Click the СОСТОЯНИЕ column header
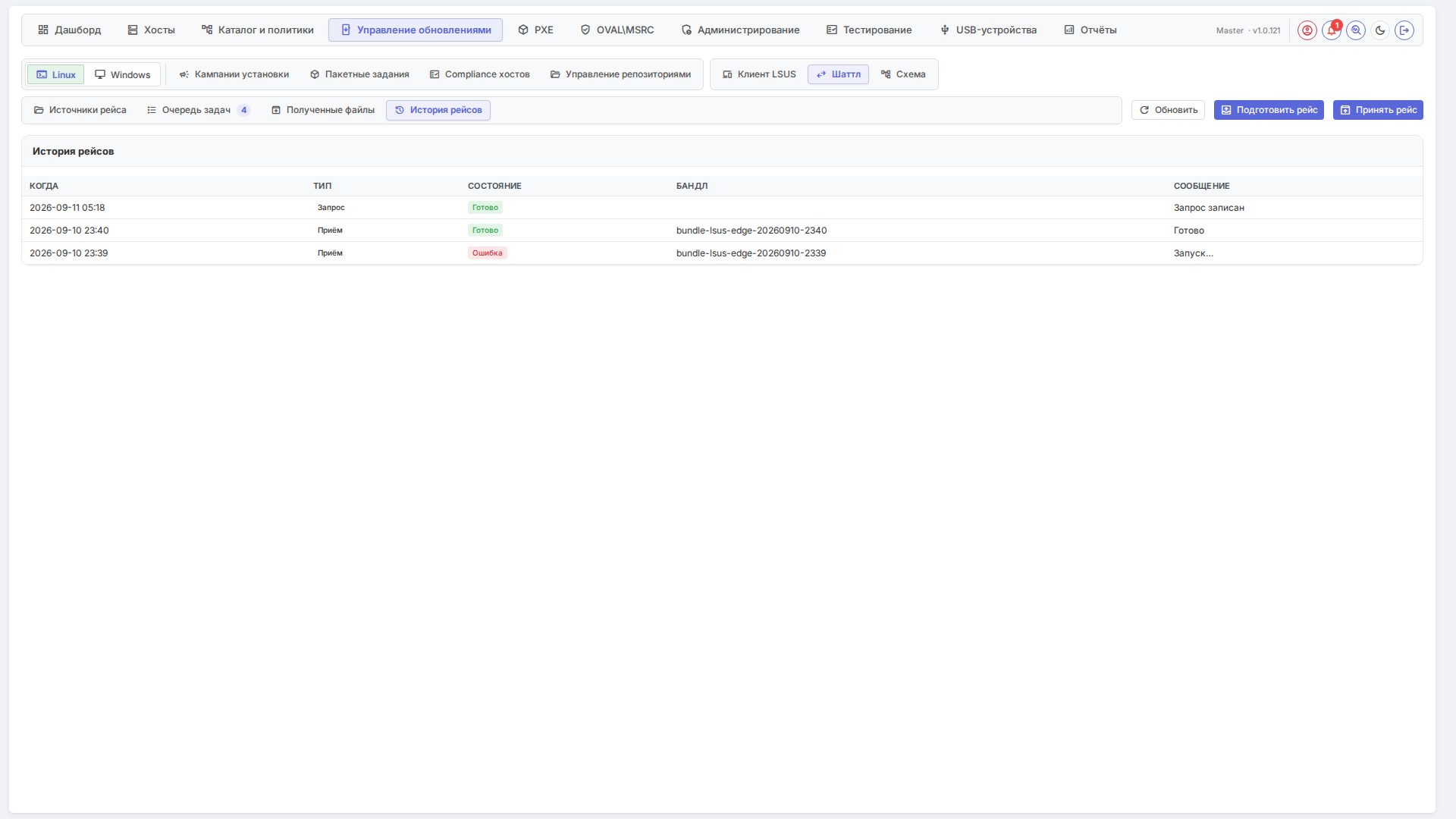 494,186
